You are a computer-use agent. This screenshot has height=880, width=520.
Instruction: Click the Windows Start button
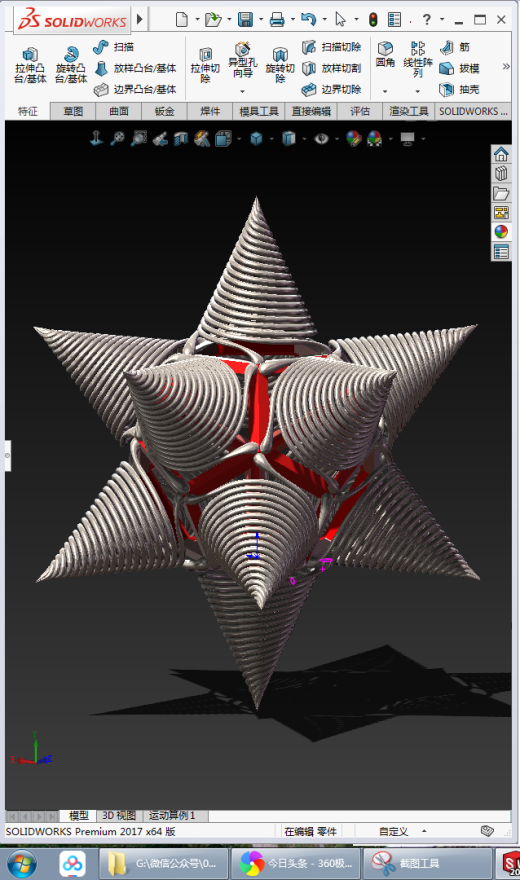[x=21, y=864]
